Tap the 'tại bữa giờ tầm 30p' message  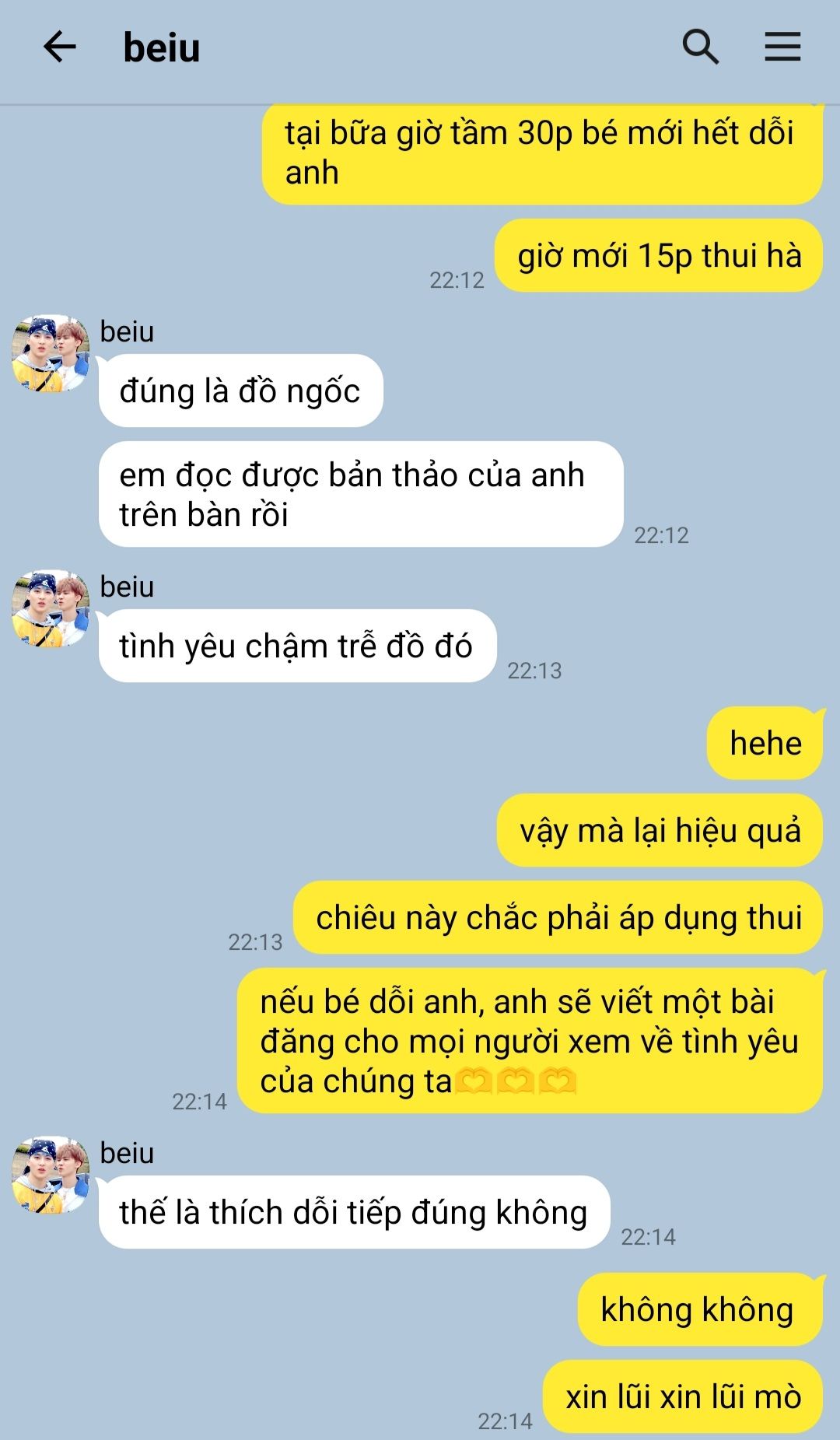pos(542,153)
